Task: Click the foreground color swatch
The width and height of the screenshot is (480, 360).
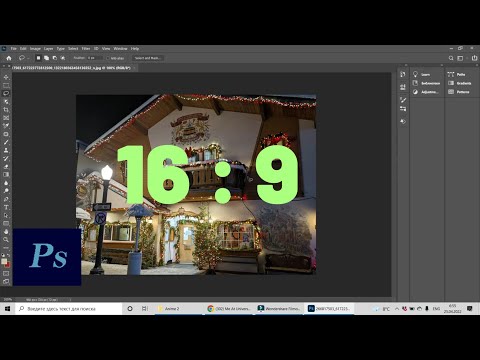Action: [4, 261]
